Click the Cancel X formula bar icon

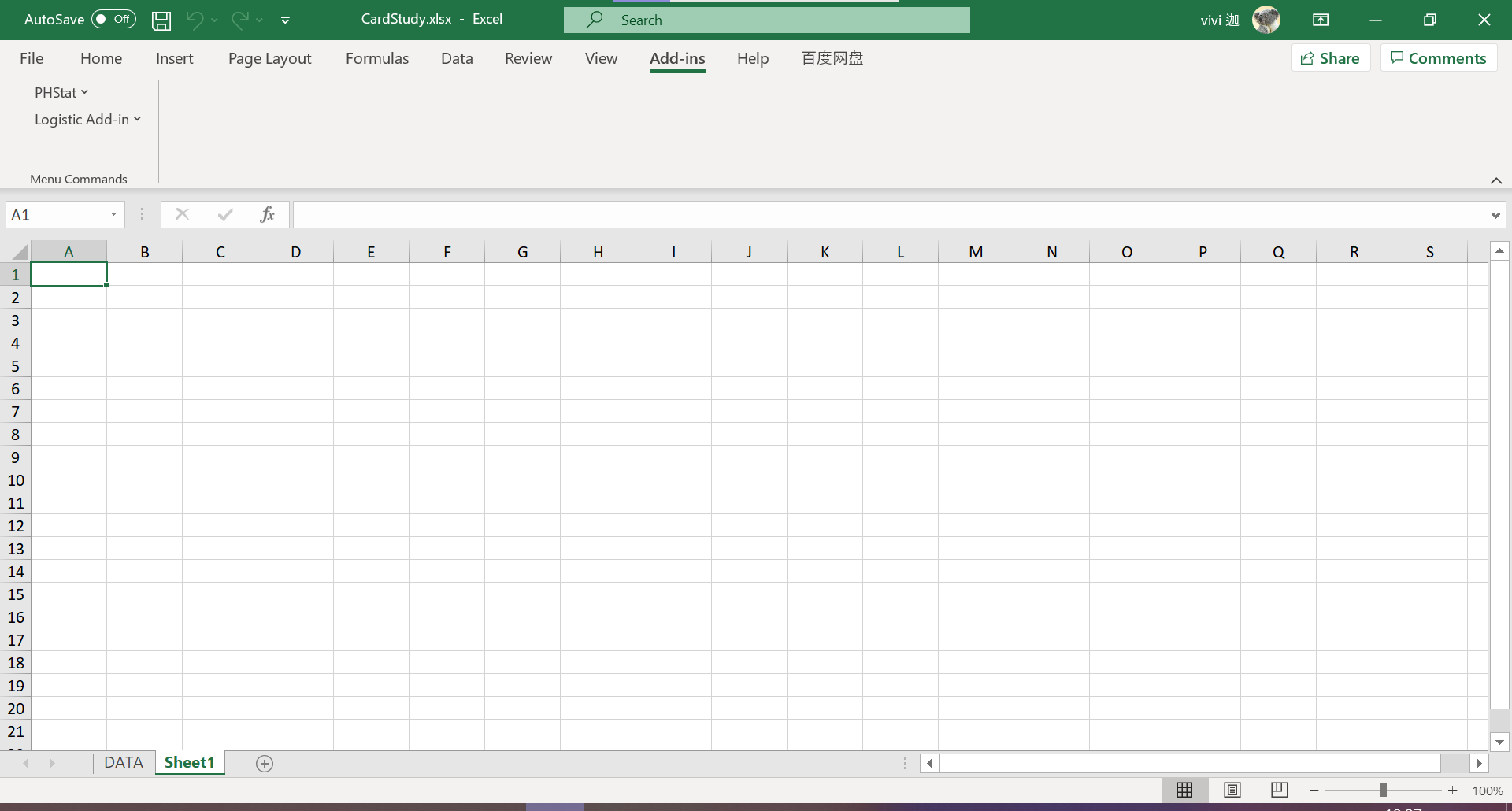pos(182,214)
